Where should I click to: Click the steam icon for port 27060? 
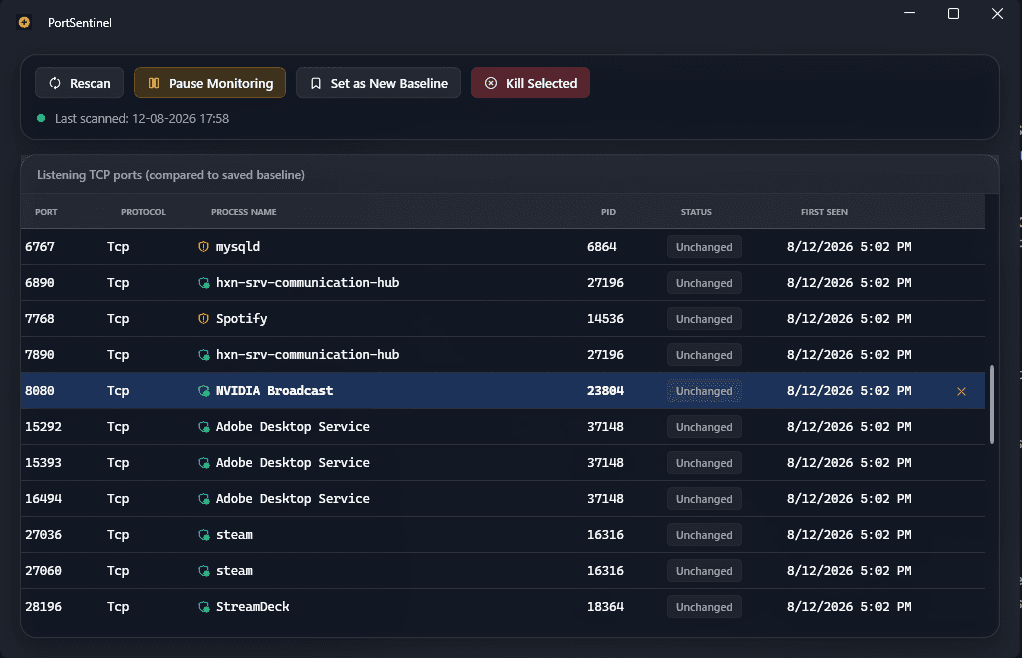tap(203, 571)
